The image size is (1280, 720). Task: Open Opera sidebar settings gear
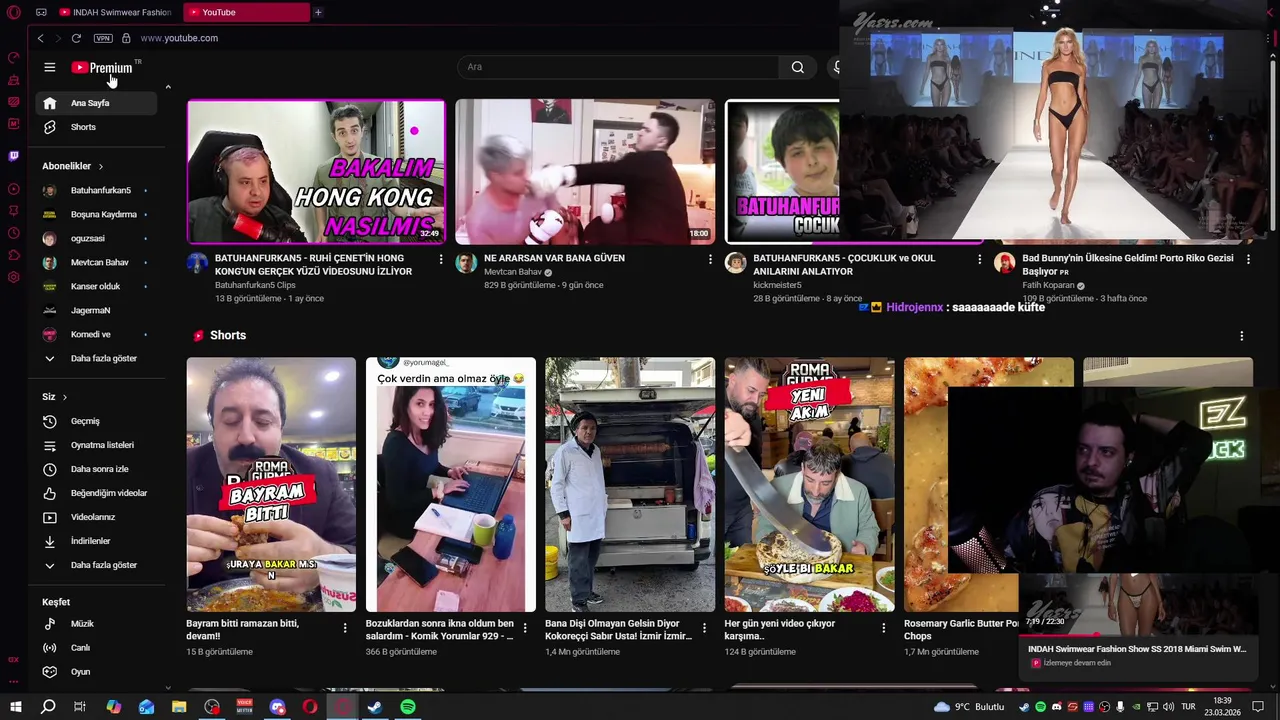(x=13, y=277)
